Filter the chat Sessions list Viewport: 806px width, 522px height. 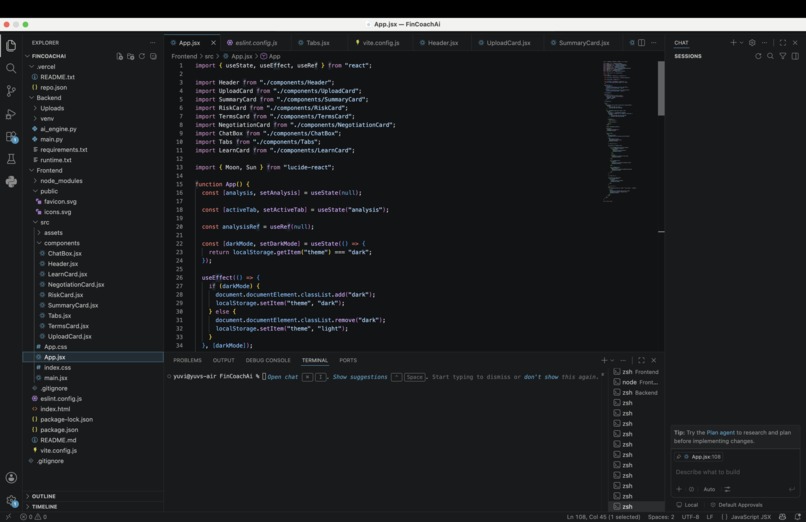point(783,57)
